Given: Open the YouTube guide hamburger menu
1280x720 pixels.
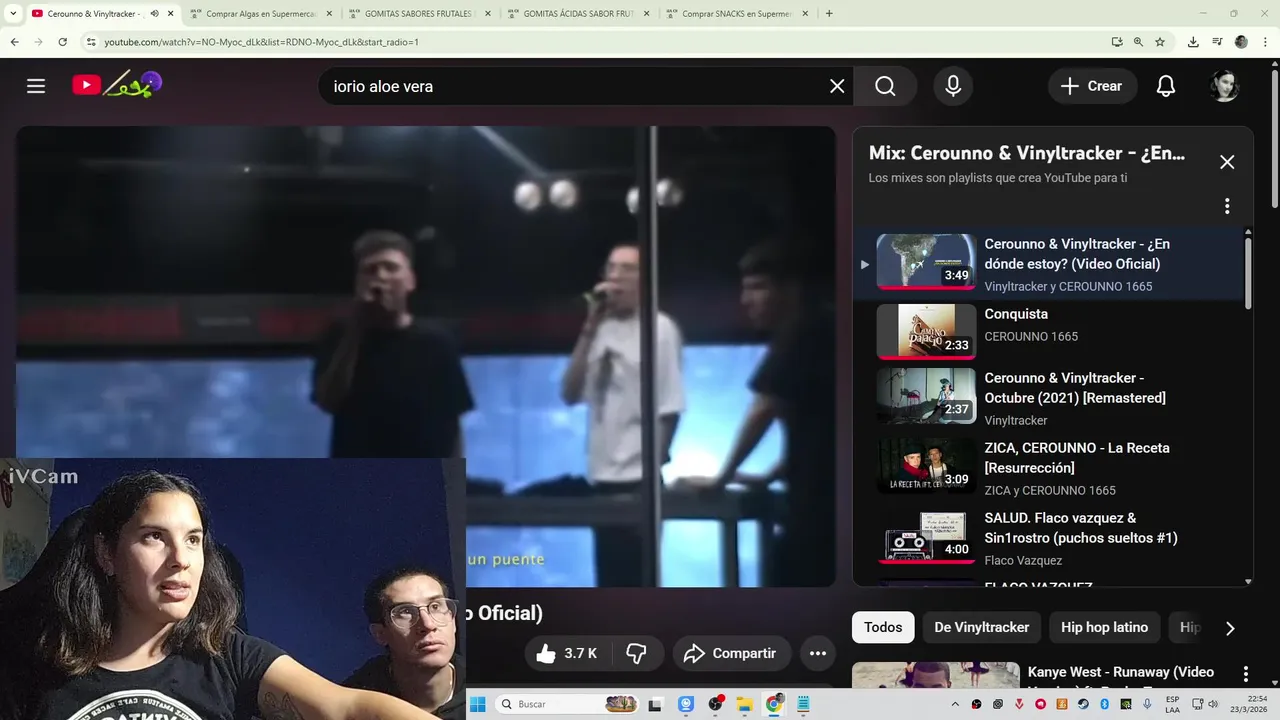Looking at the screenshot, I should [x=36, y=86].
